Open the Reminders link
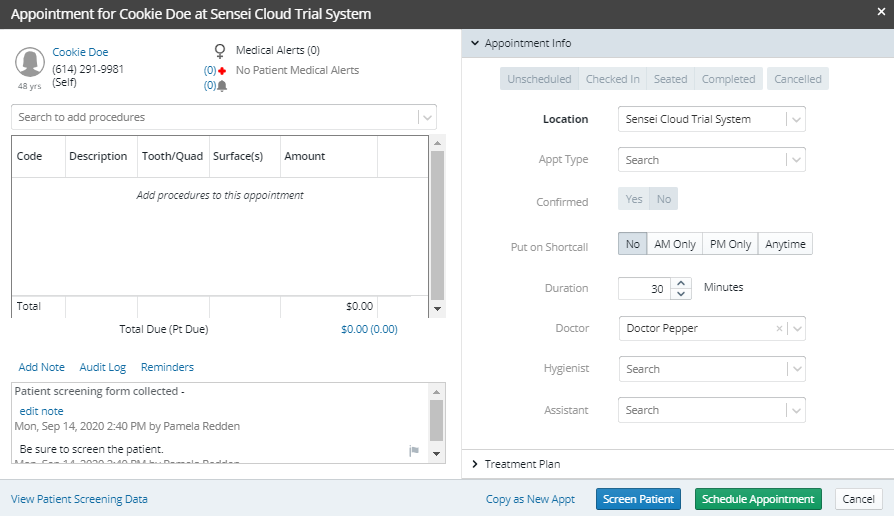The image size is (894, 516). [x=167, y=367]
